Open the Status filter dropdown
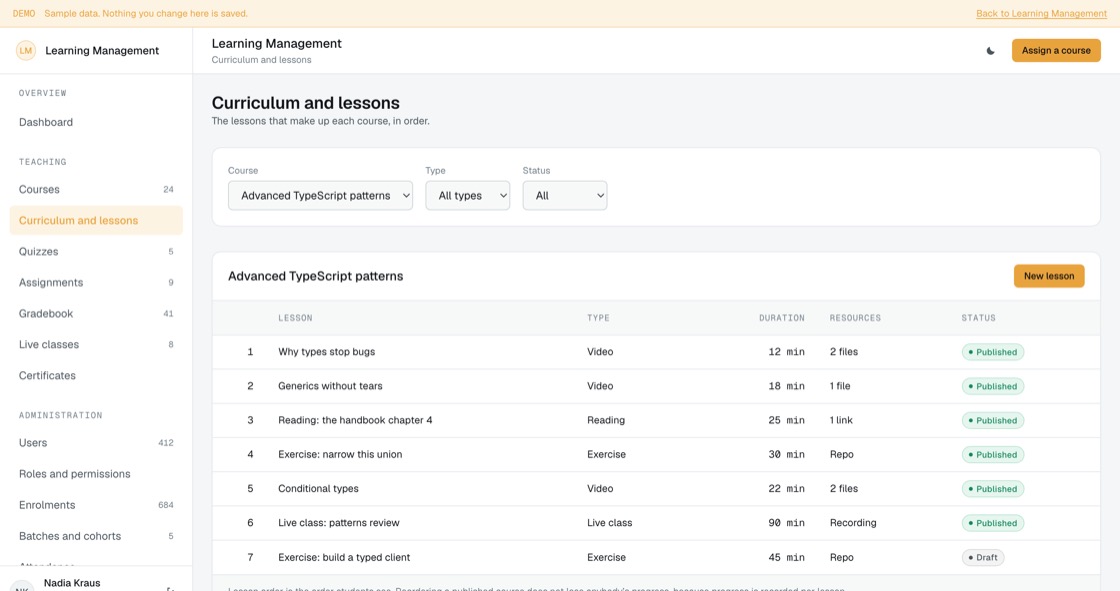The image size is (1120, 591). coord(565,196)
